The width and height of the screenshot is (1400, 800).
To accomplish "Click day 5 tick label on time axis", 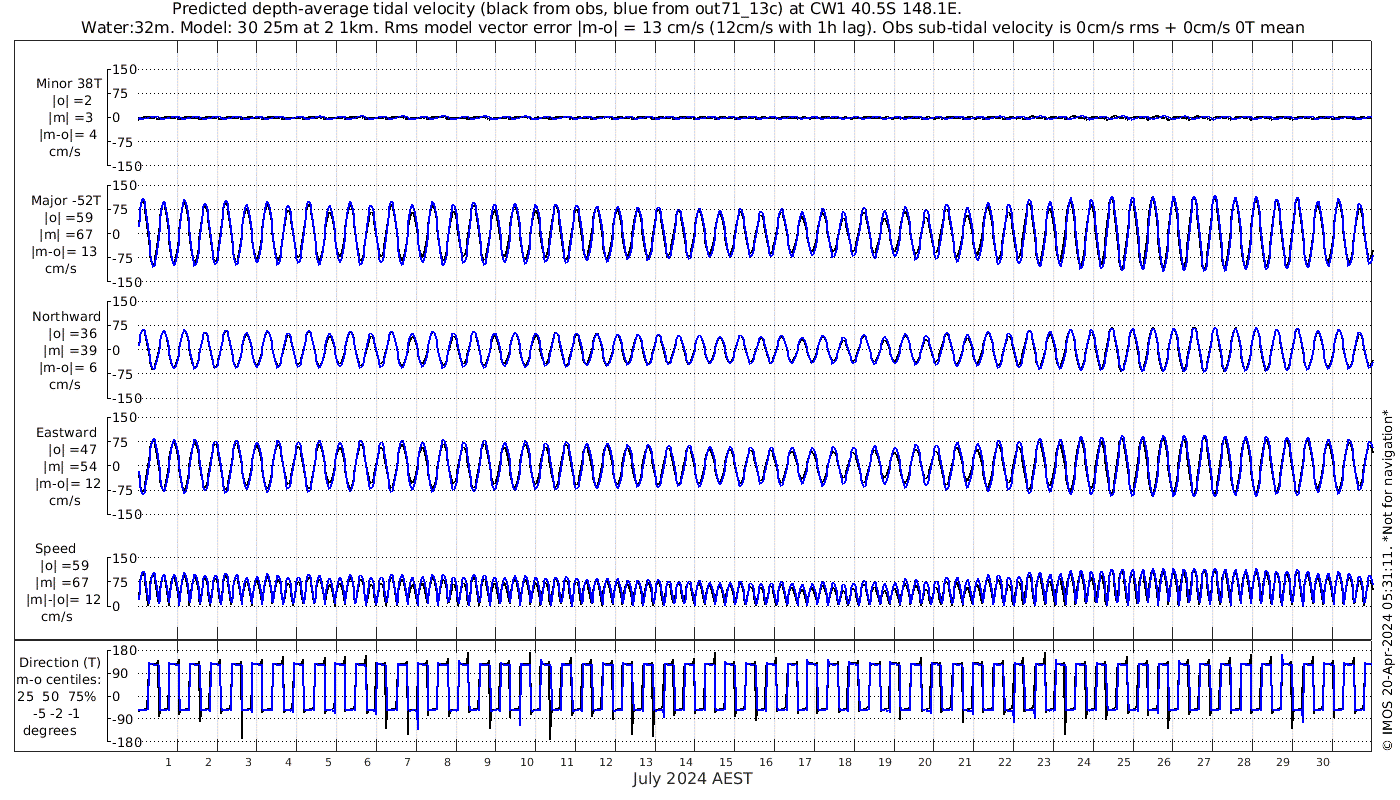I will [328, 763].
